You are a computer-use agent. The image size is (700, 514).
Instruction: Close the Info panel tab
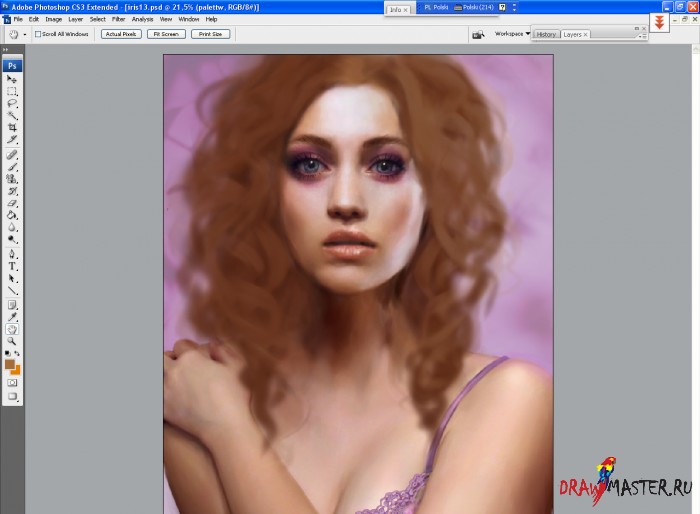(405, 10)
